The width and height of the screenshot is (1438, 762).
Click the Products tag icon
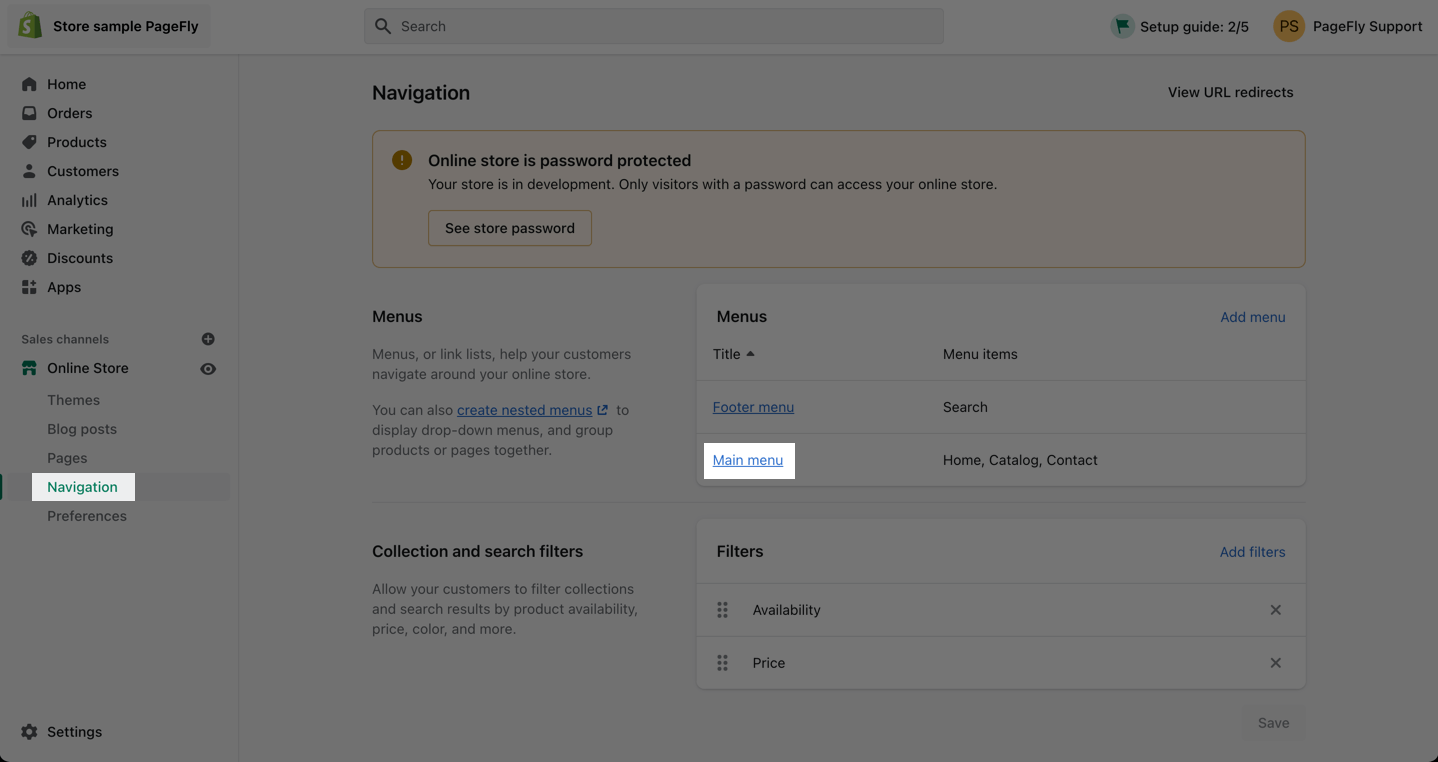pyautogui.click(x=29, y=142)
